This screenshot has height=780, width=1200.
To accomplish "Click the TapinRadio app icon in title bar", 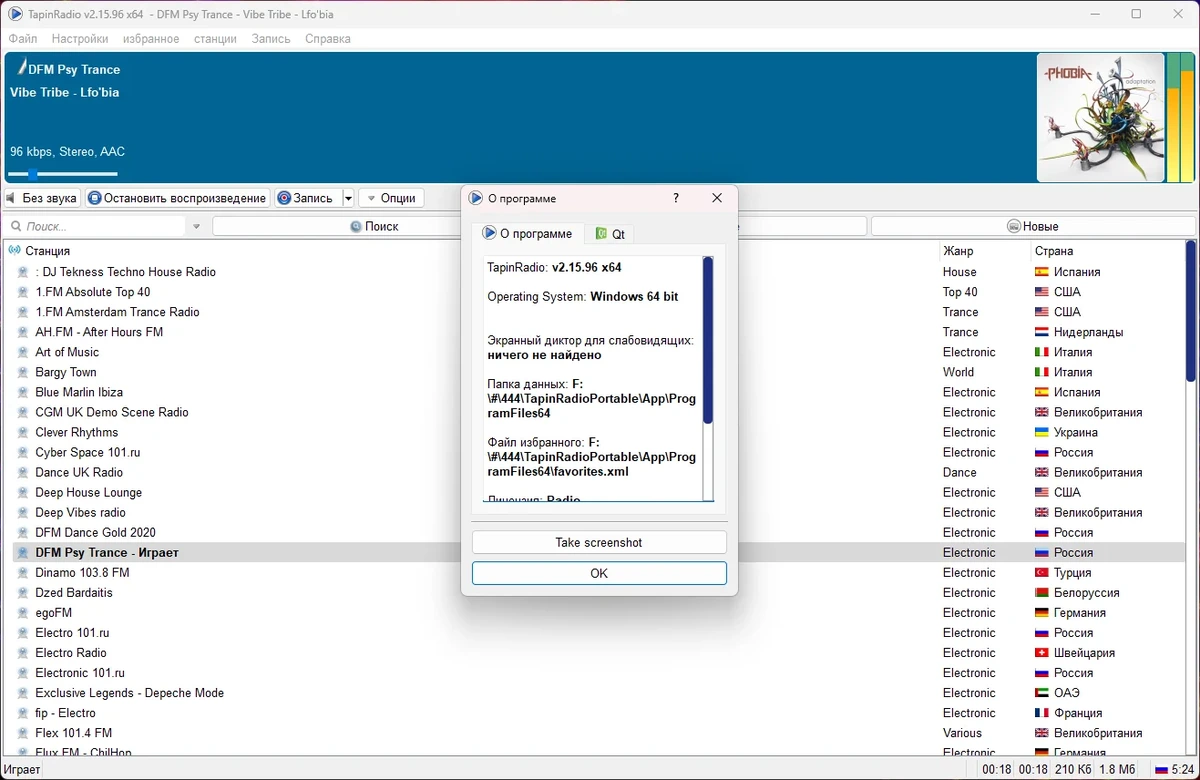I will pyautogui.click(x=16, y=14).
